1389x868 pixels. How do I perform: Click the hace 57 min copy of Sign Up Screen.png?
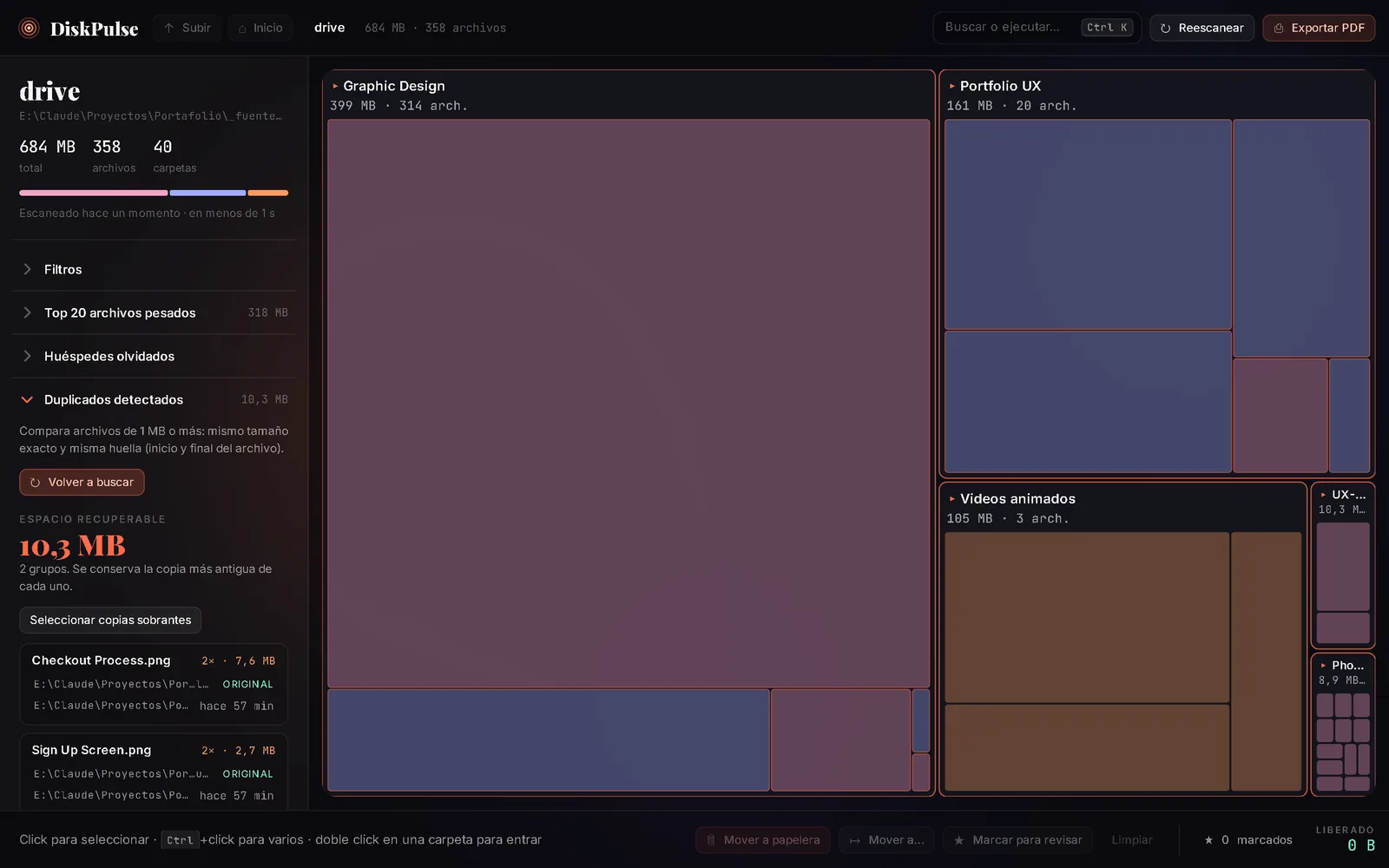(x=154, y=795)
